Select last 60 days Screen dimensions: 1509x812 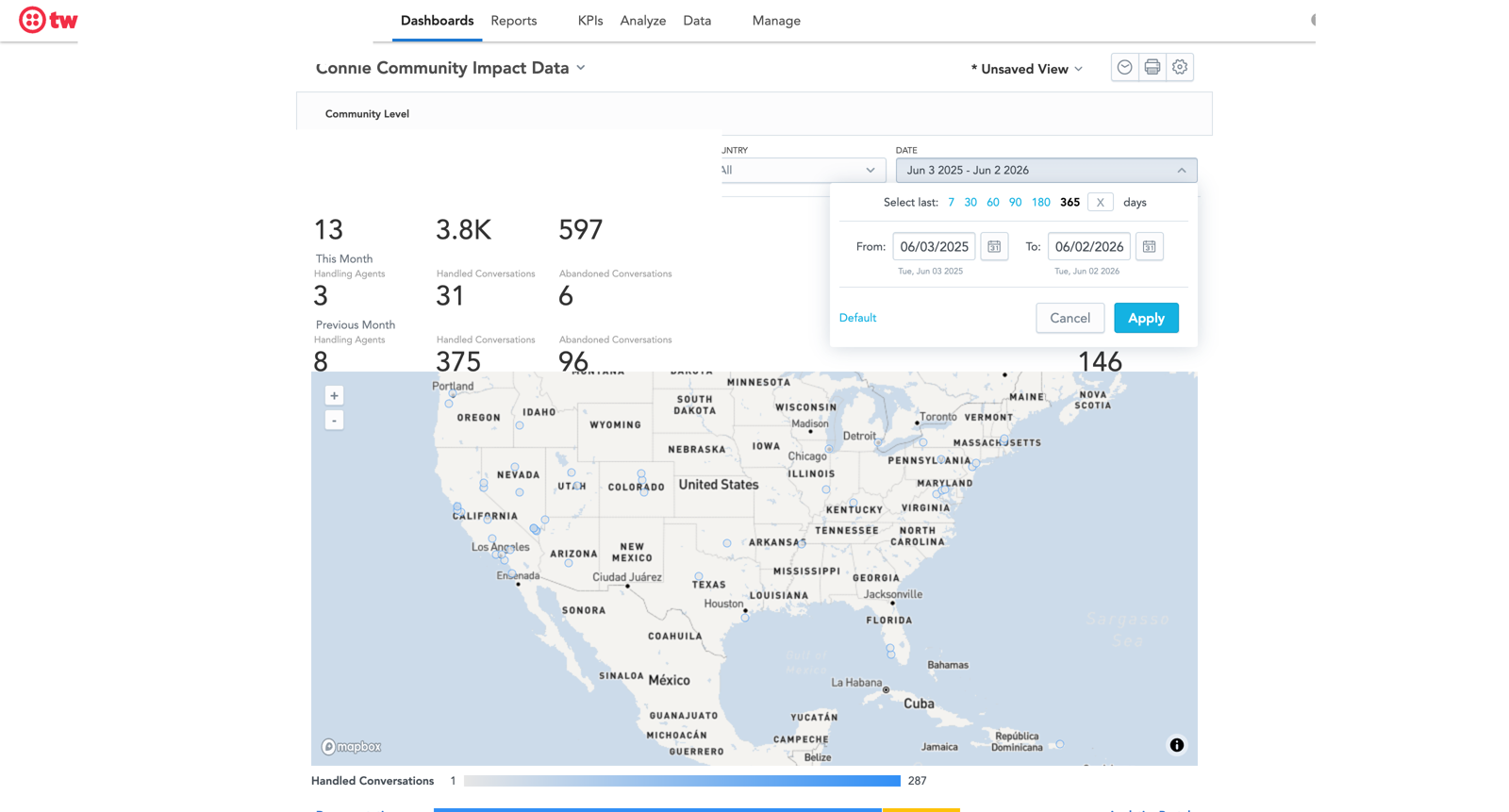[x=993, y=202]
